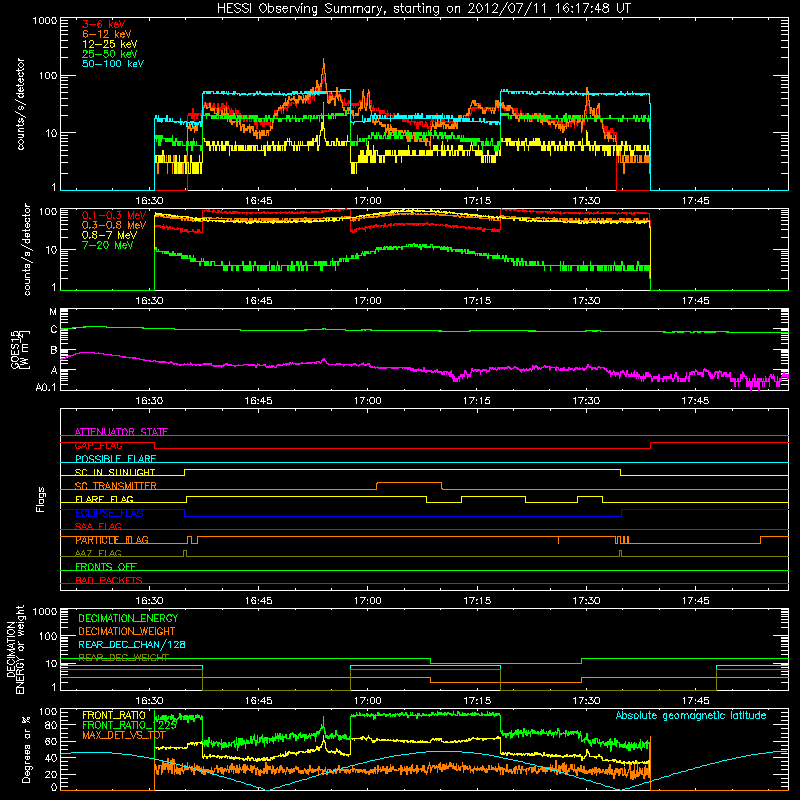This screenshot has height=800, width=800.
Task: Pick the GAP_FLAG label
Action: [98, 445]
